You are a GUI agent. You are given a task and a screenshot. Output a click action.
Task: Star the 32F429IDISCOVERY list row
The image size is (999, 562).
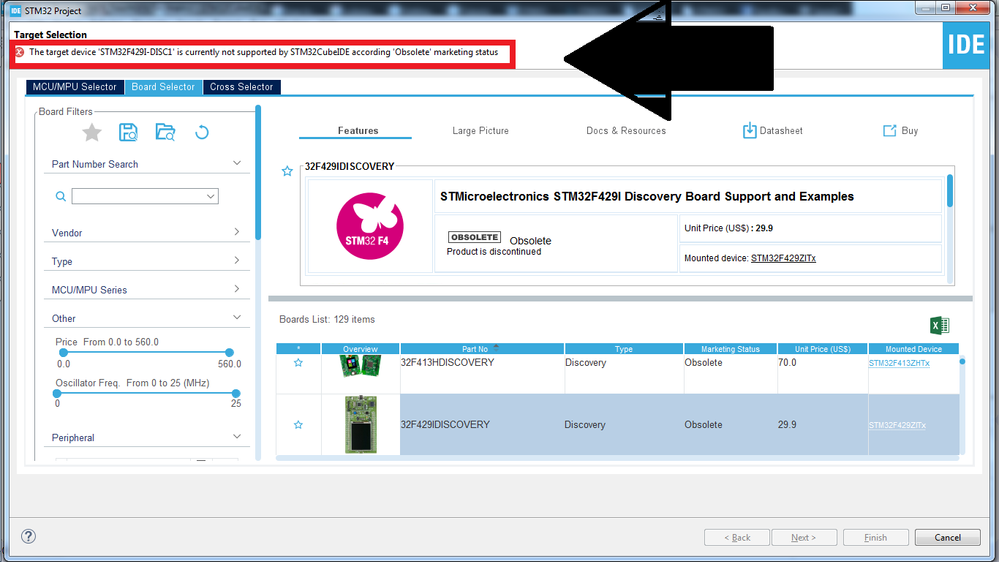pyautogui.click(x=298, y=424)
